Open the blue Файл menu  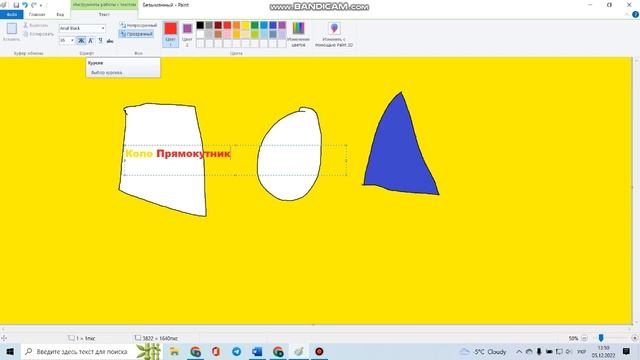point(12,14)
